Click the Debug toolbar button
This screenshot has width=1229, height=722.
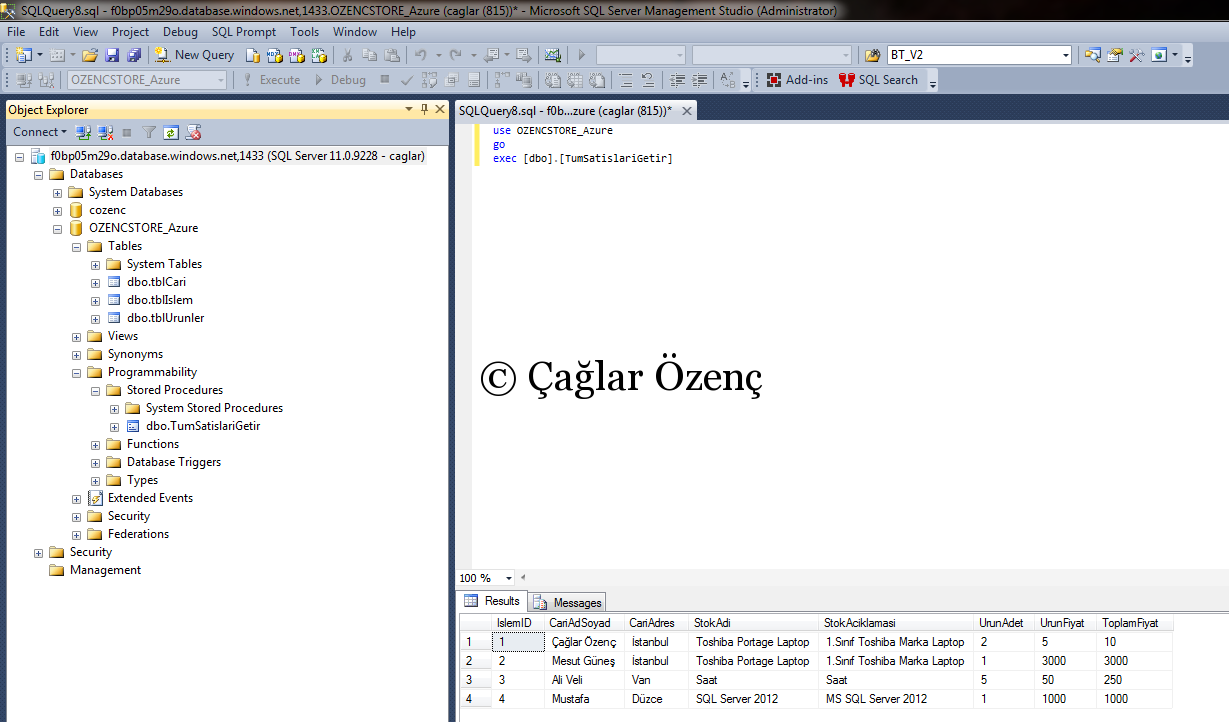click(341, 80)
